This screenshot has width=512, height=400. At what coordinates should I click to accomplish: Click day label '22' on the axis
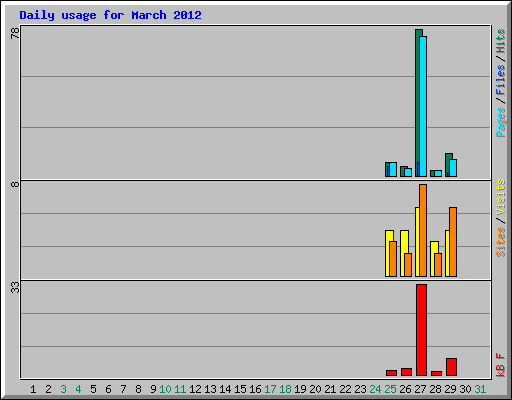(345, 389)
